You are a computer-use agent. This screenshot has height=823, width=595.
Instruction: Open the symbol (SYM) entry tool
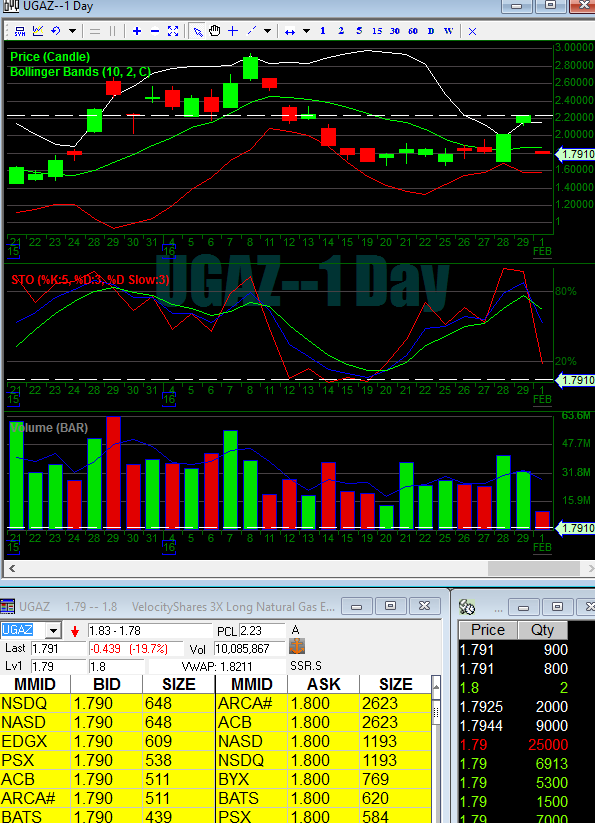tap(20, 31)
